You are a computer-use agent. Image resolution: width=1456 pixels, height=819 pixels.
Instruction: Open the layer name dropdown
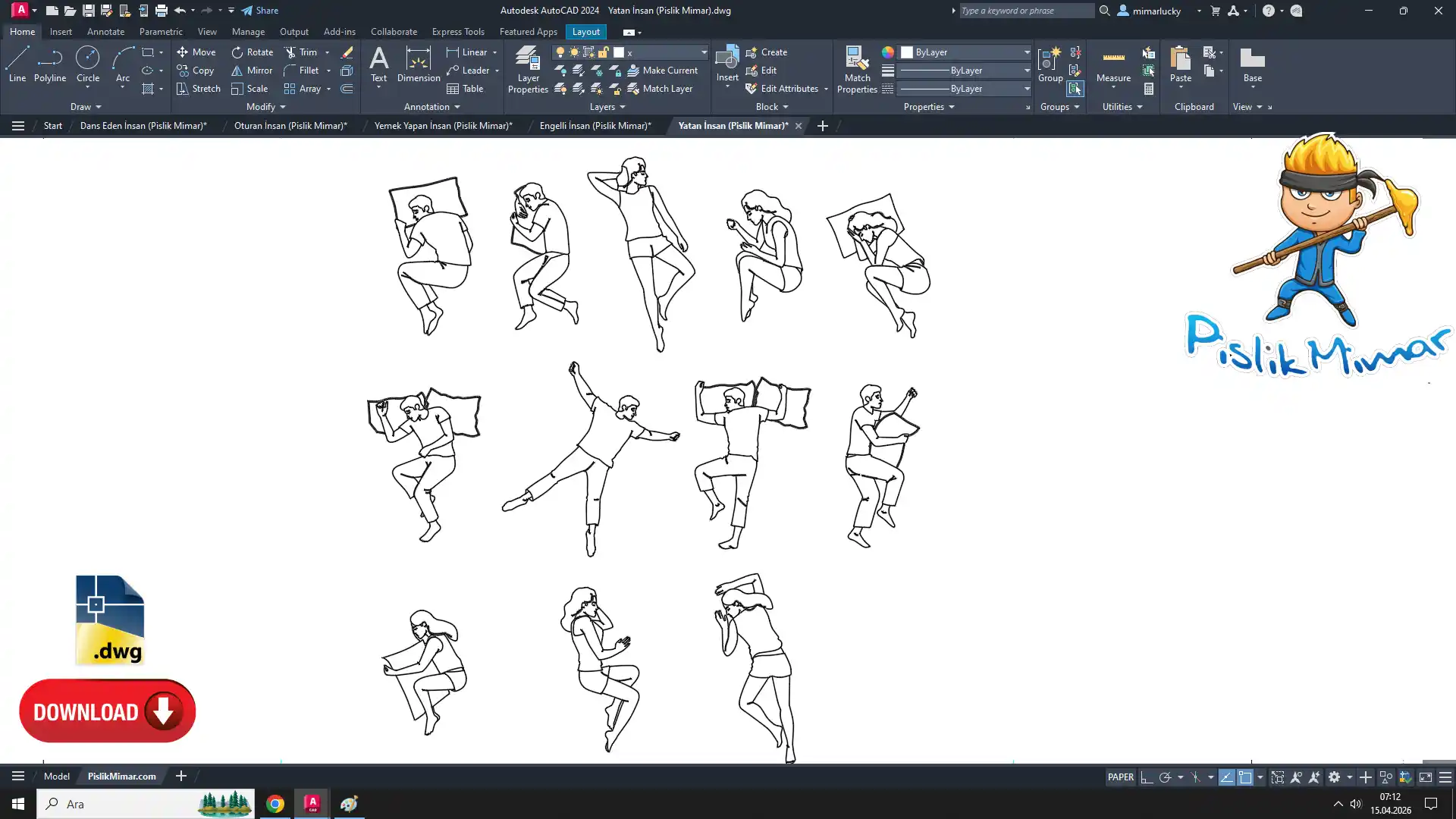pos(703,52)
